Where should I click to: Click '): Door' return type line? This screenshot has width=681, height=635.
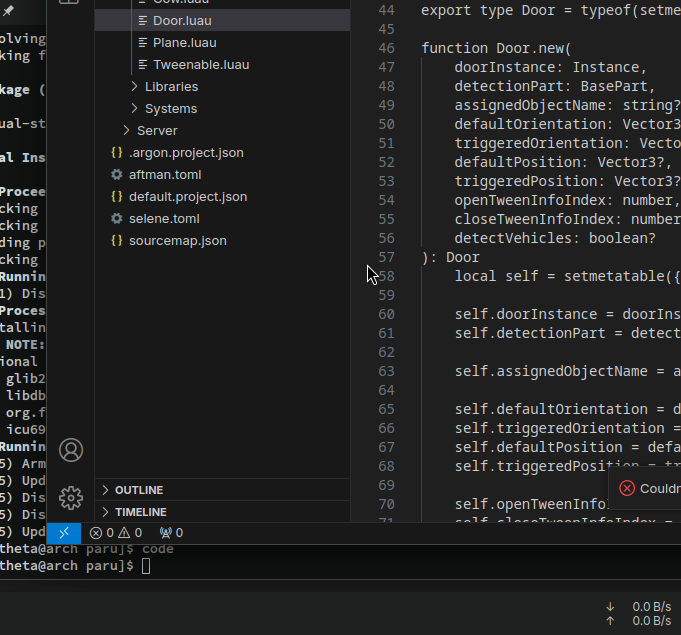450,257
